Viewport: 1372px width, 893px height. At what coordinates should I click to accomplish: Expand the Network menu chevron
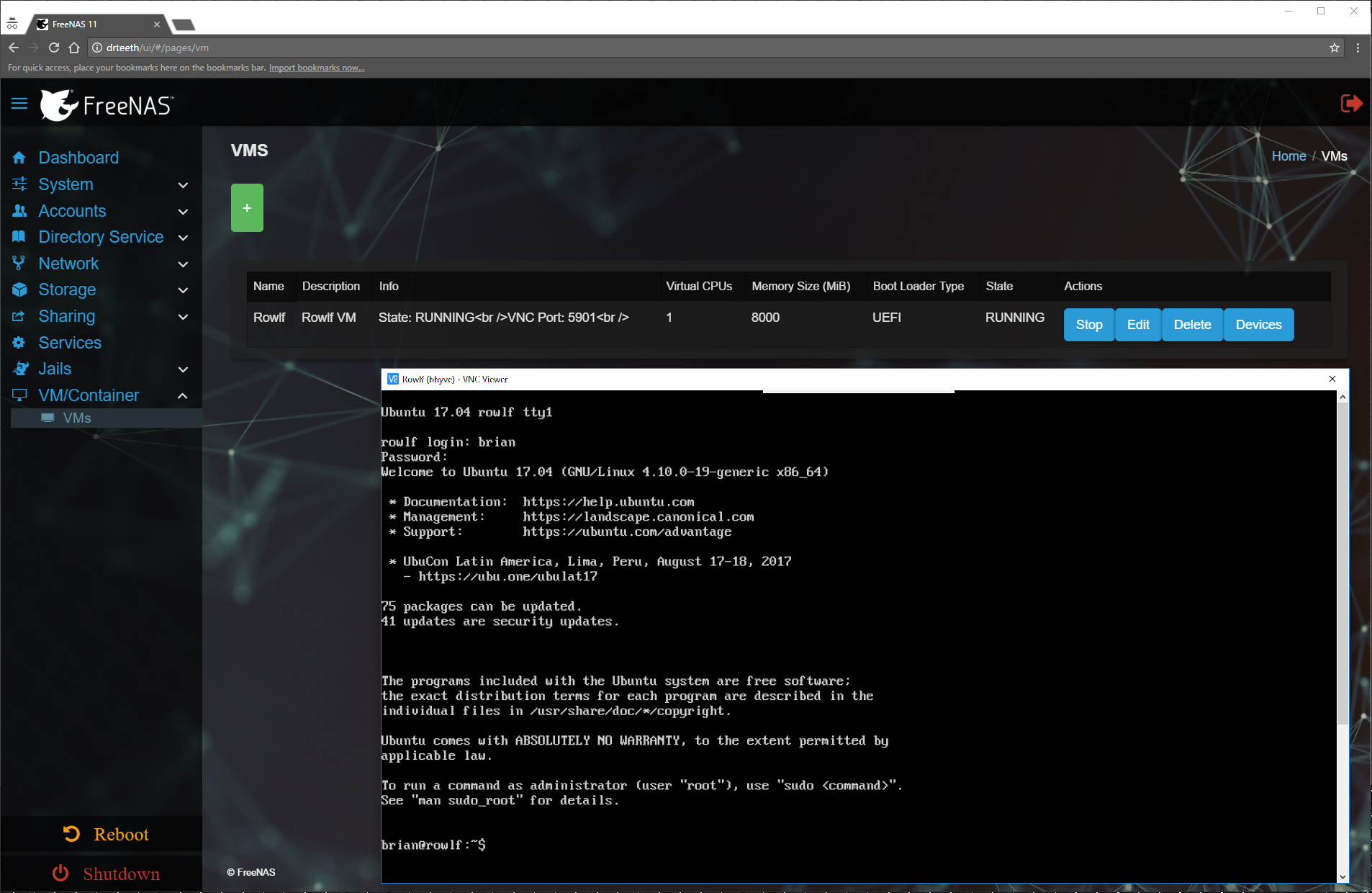[183, 264]
